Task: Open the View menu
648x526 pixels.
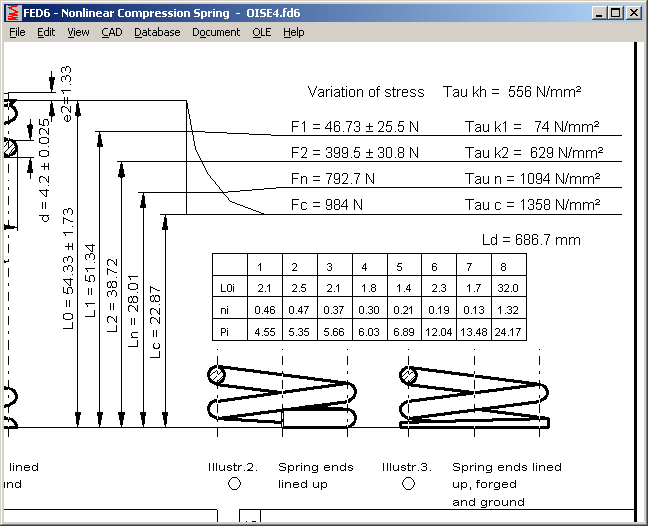Action: 78,32
